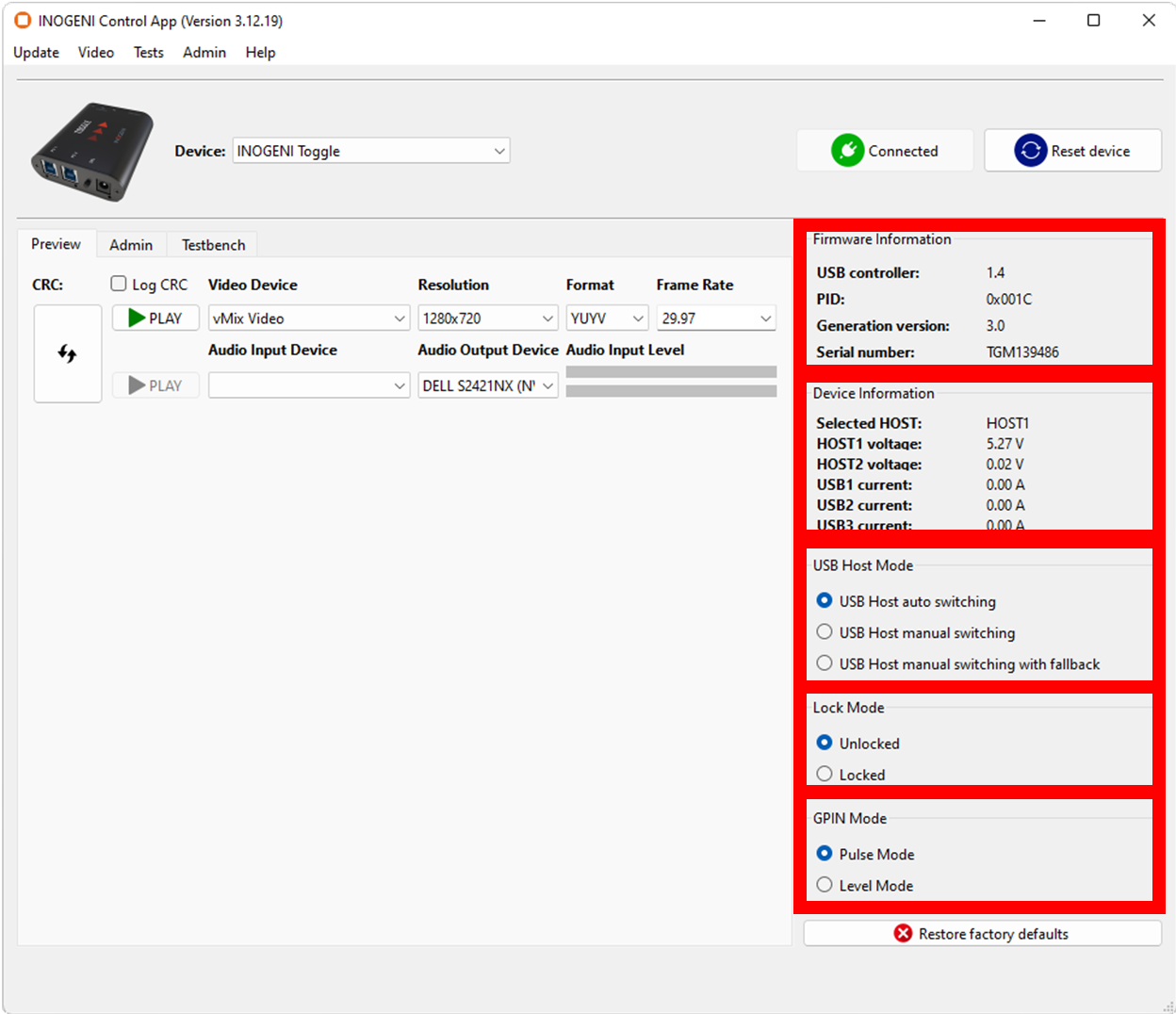Click the red X restore defaults icon
The image size is (1176, 1014).
(x=903, y=933)
